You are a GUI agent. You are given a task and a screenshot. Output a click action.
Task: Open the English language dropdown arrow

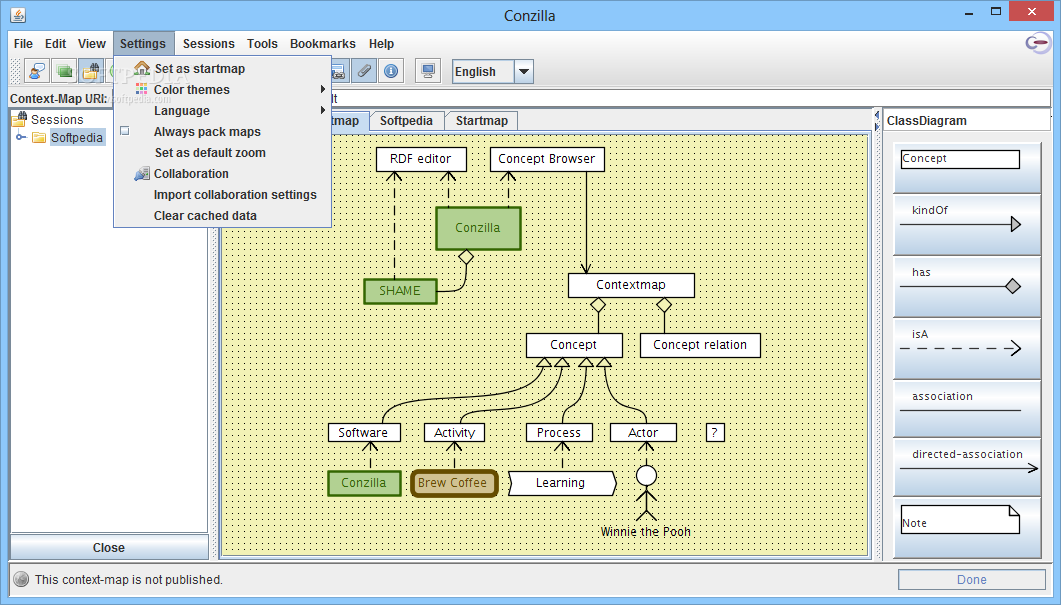[x=524, y=71]
